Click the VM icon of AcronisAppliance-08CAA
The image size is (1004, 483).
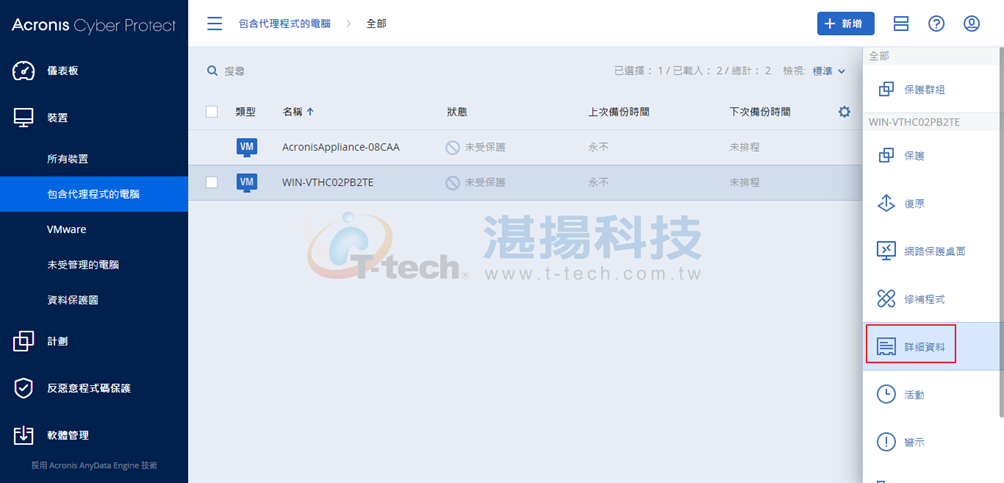coord(247,147)
